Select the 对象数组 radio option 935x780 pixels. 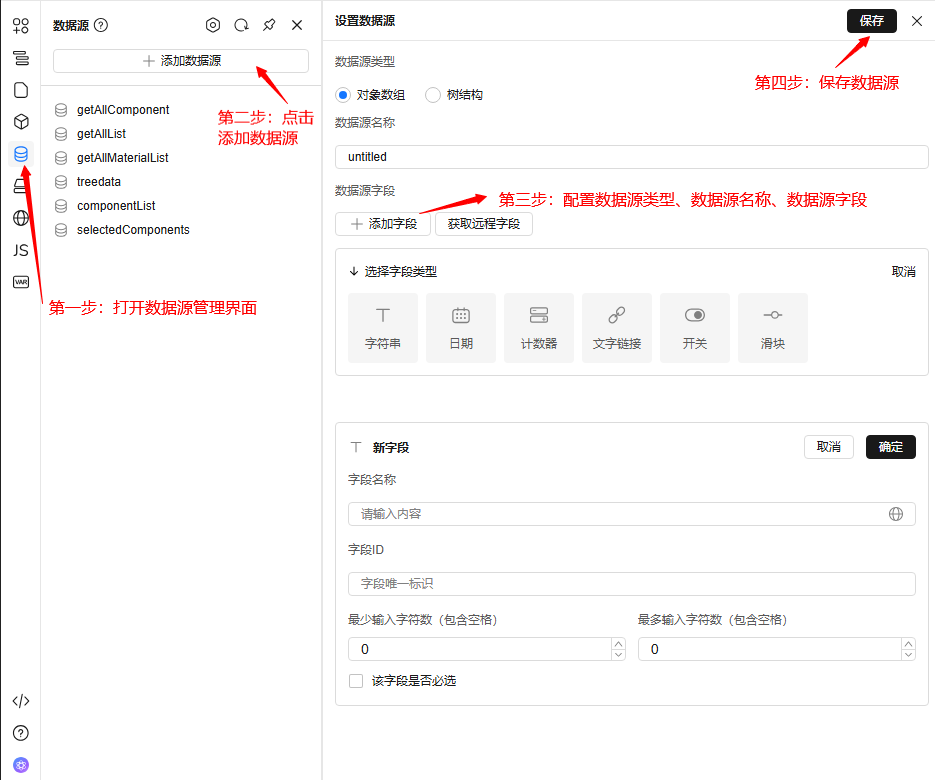pyautogui.click(x=343, y=95)
